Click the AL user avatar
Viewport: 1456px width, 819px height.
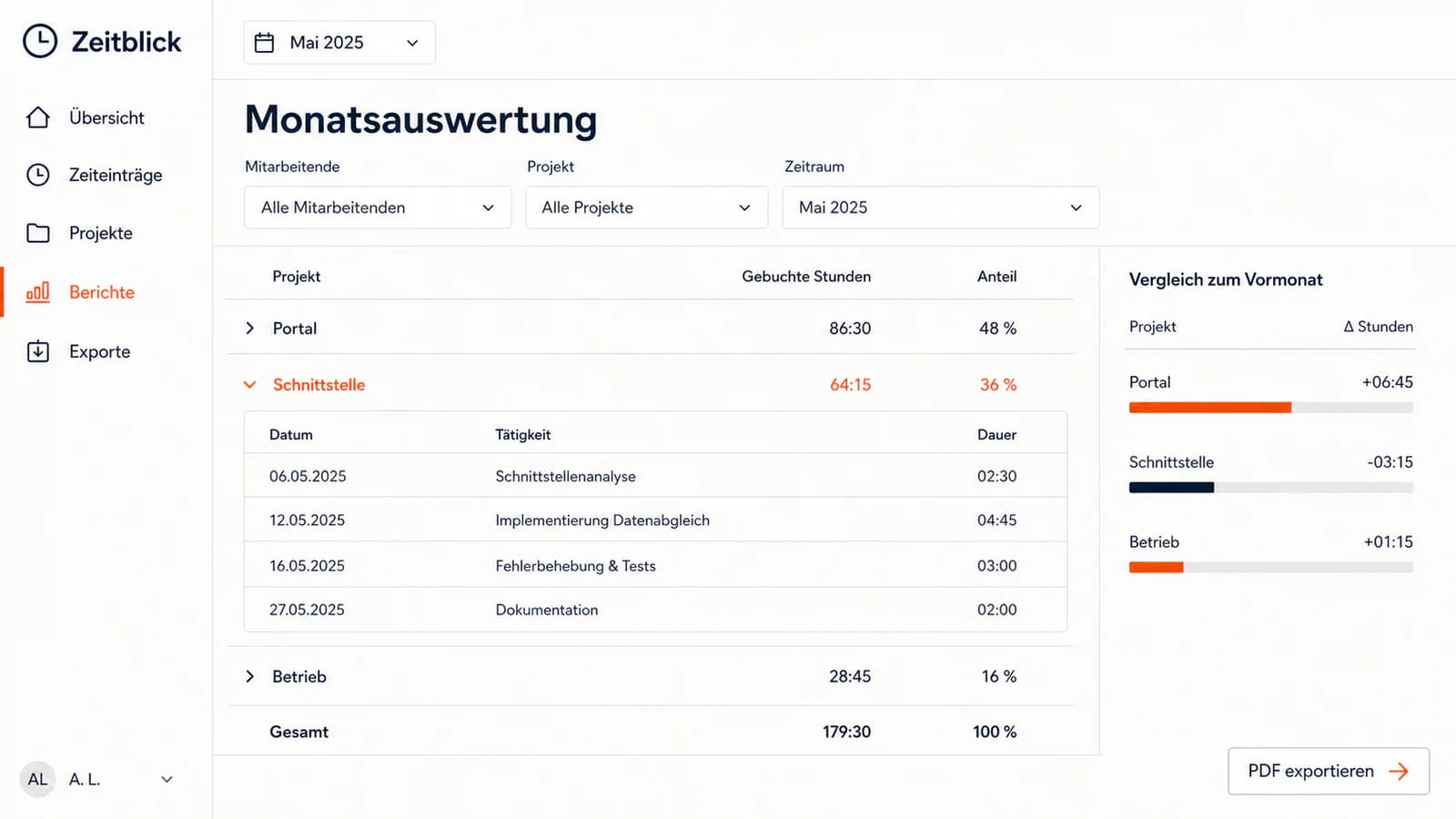pos(37,779)
